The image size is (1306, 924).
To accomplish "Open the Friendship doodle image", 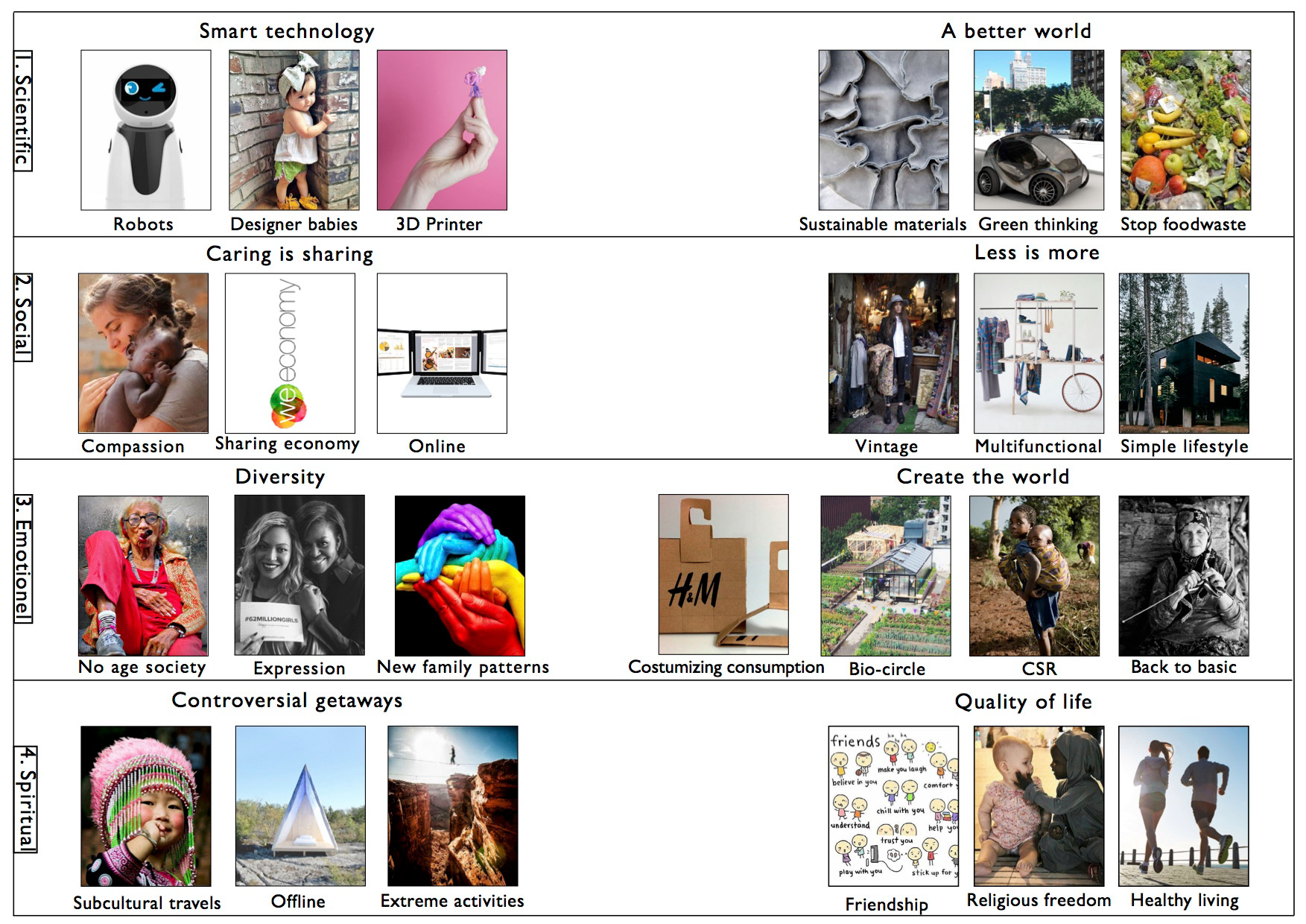I will click(x=894, y=806).
